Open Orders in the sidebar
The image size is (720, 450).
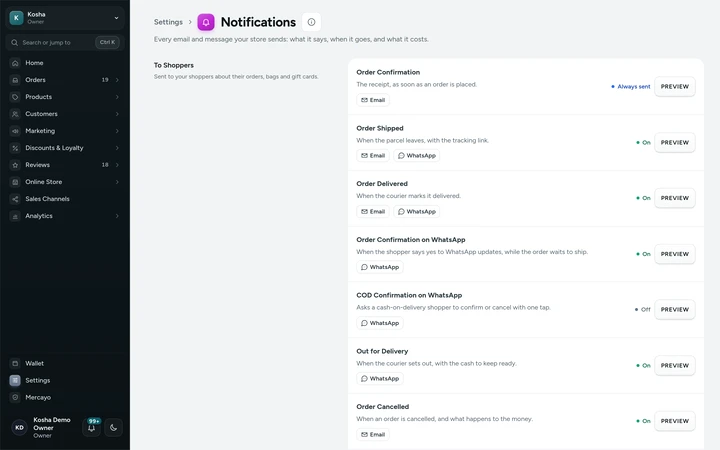point(65,80)
